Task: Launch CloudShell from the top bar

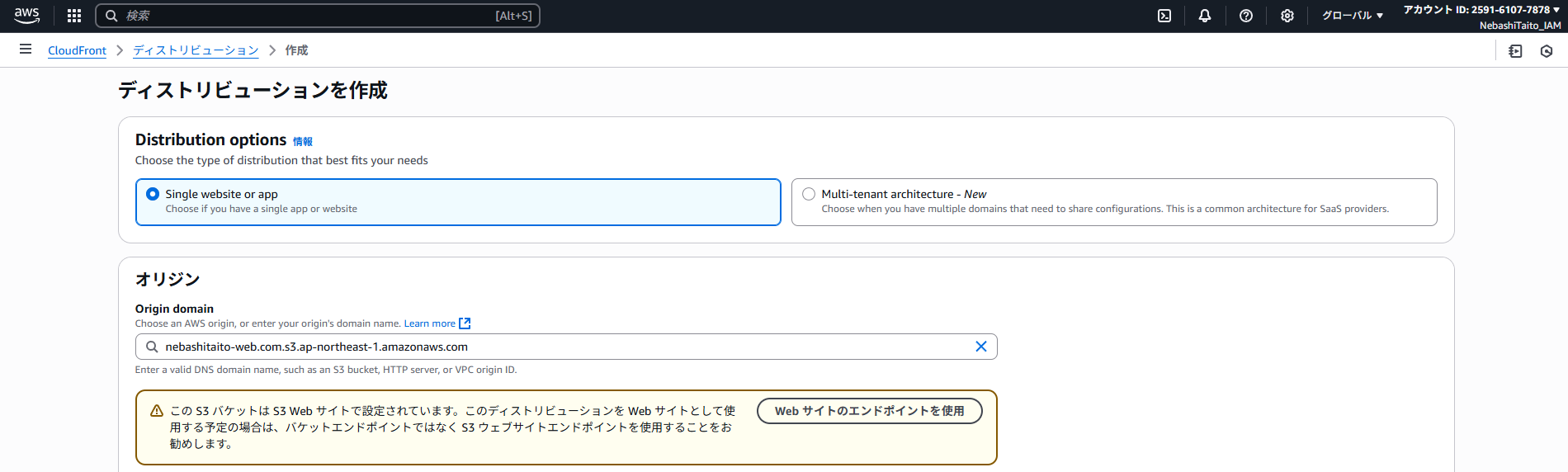Action: pyautogui.click(x=1164, y=16)
